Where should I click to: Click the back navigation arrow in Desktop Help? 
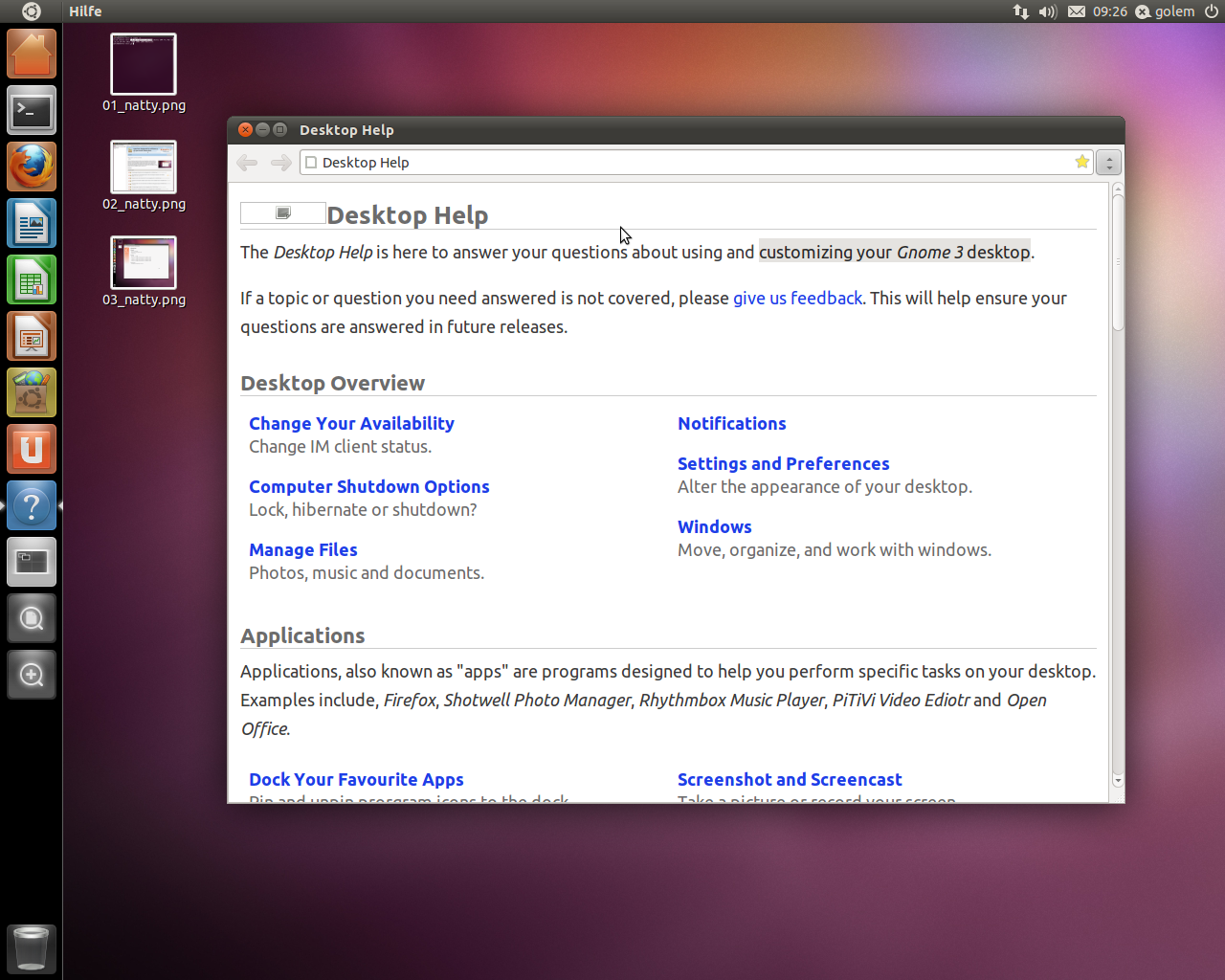[246, 162]
